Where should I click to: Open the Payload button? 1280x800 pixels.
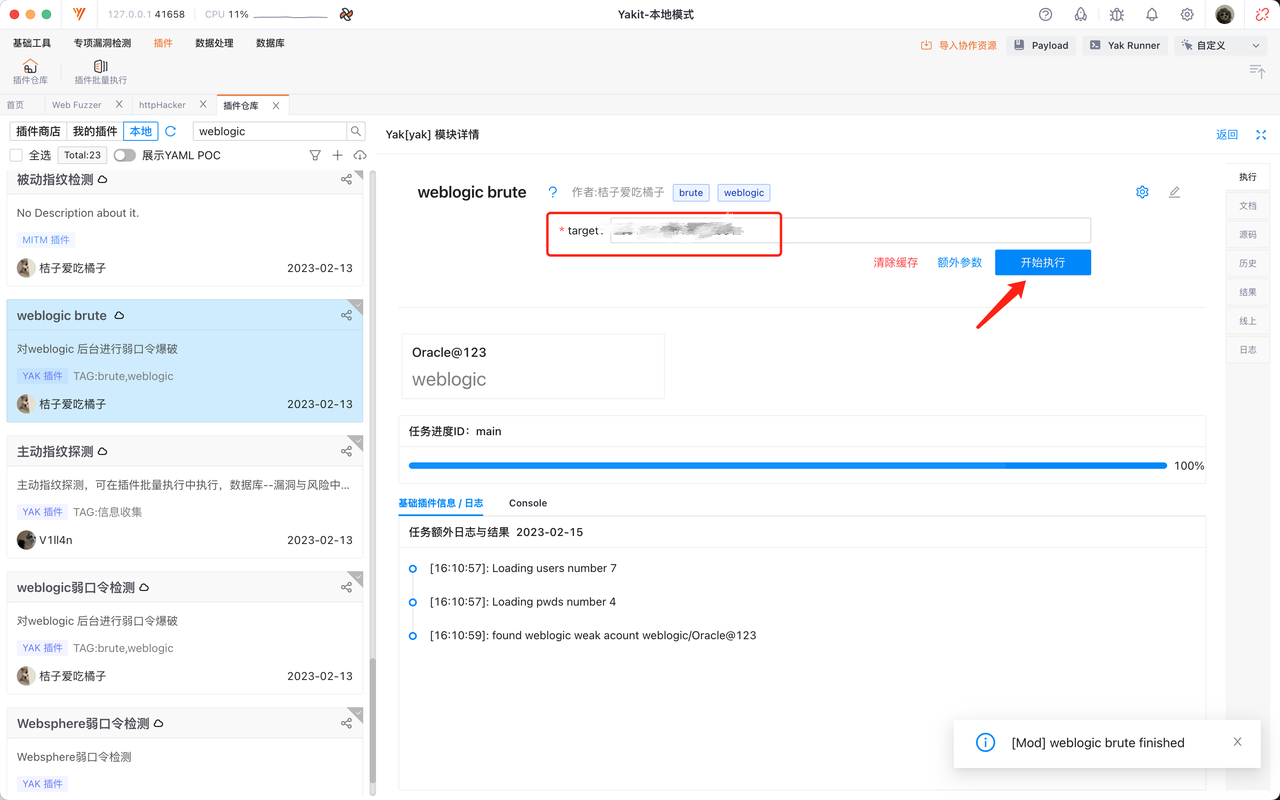tap(1041, 45)
